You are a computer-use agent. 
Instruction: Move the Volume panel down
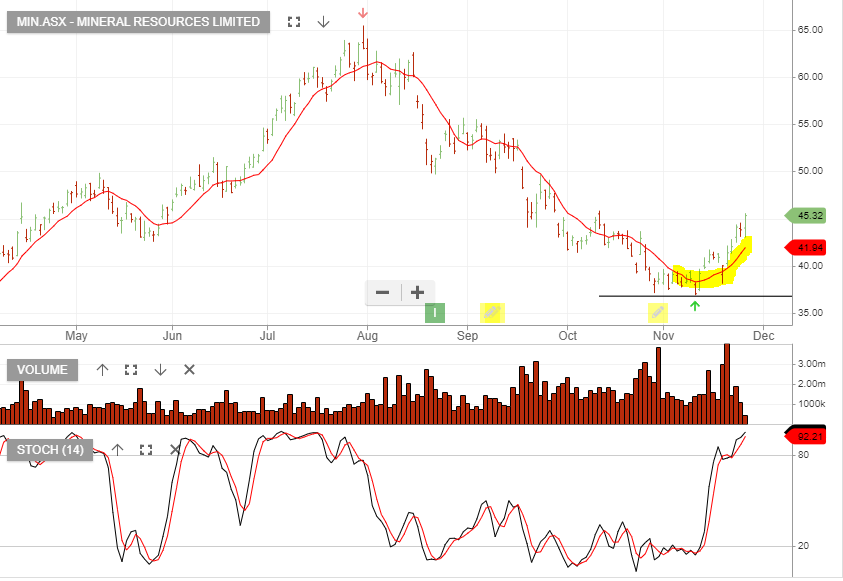point(160,370)
